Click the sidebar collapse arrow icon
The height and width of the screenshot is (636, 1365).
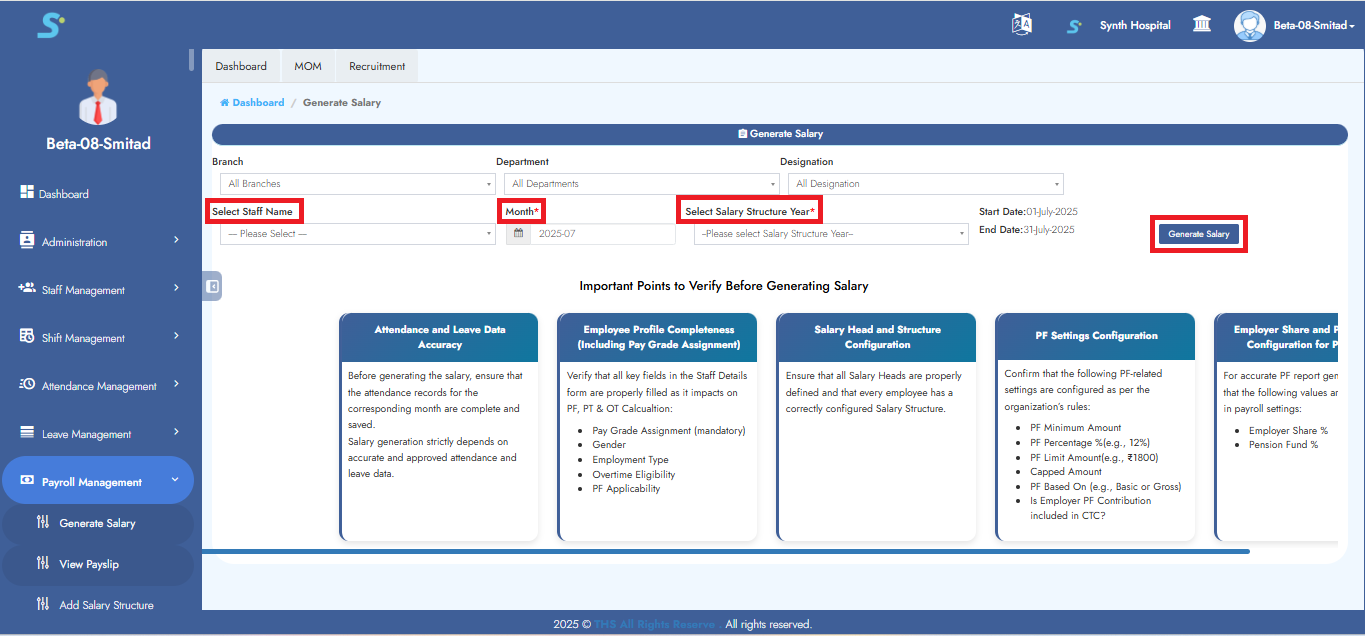[212, 286]
